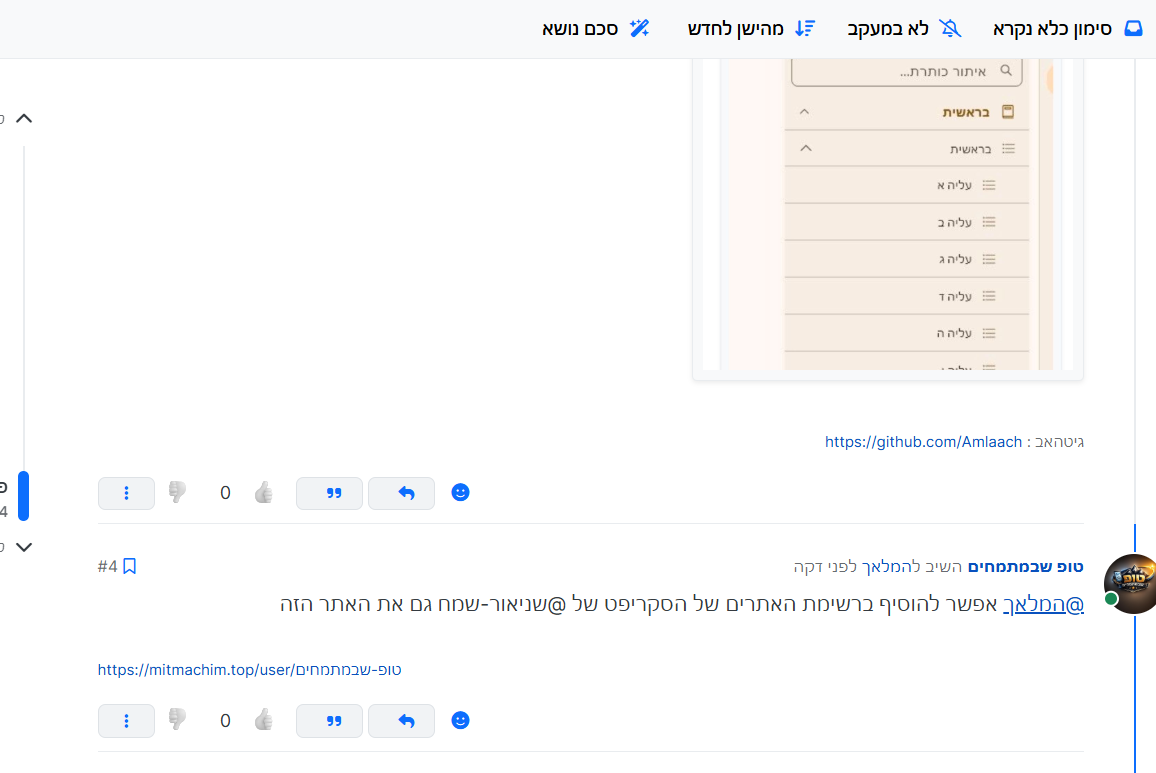Open more options menu of post #4
Screen dimensions: 1156x773
126,721
